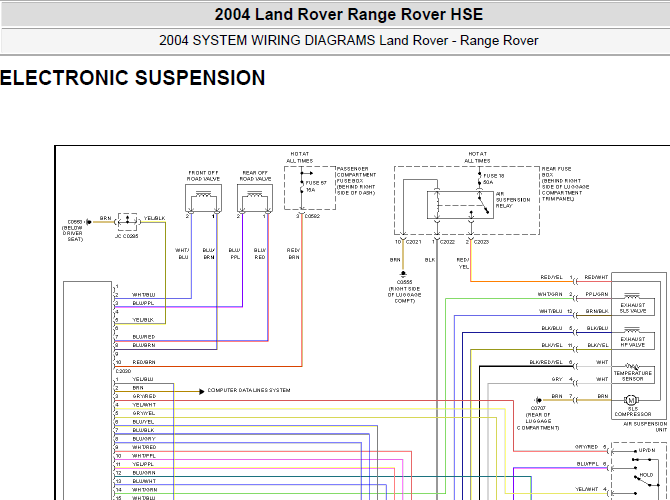Viewport: 670px width, 500px height.
Task: Click the "TEMPERATURE SENSOR" label
Action: pos(633,376)
